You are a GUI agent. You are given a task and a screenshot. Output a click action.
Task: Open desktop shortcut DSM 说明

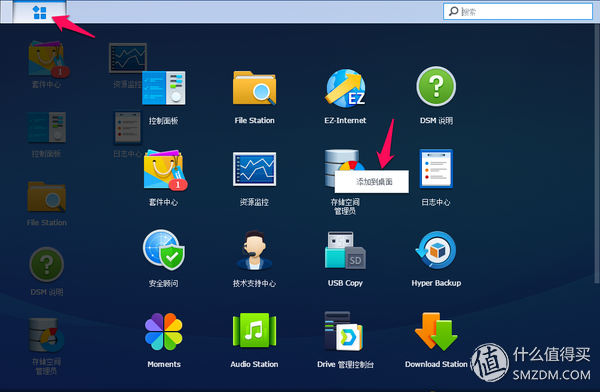point(47,265)
